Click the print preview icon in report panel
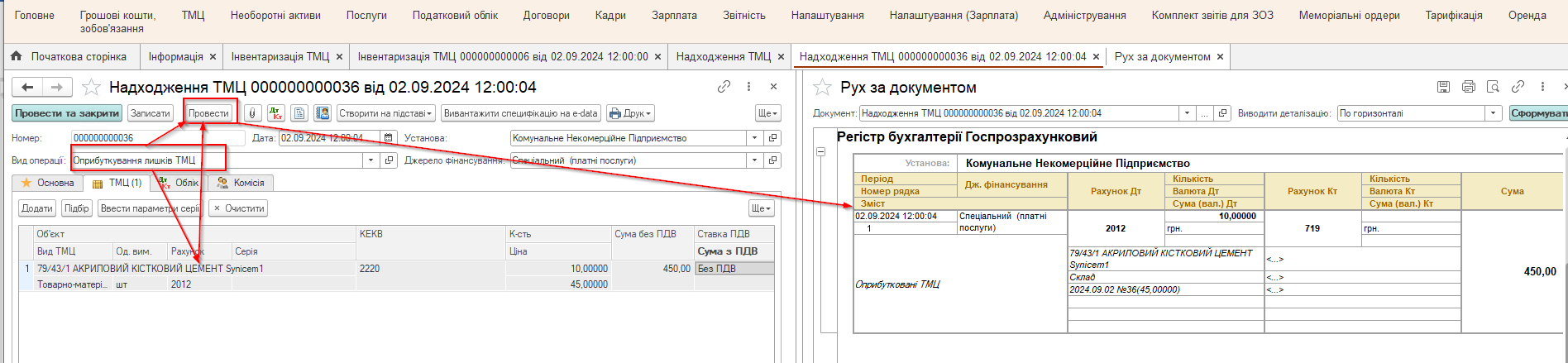The height and width of the screenshot is (363, 1568). (x=1493, y=87)
